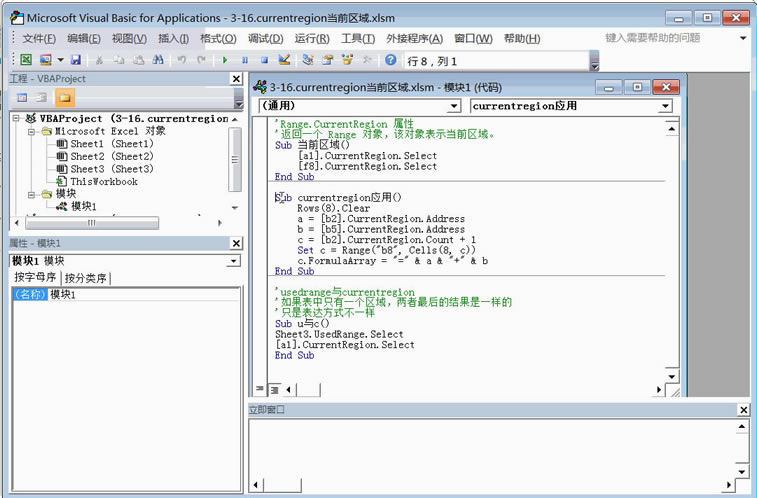Open the 帮助(H) menu
The image size is (757, 498).
tap(522, 39)
